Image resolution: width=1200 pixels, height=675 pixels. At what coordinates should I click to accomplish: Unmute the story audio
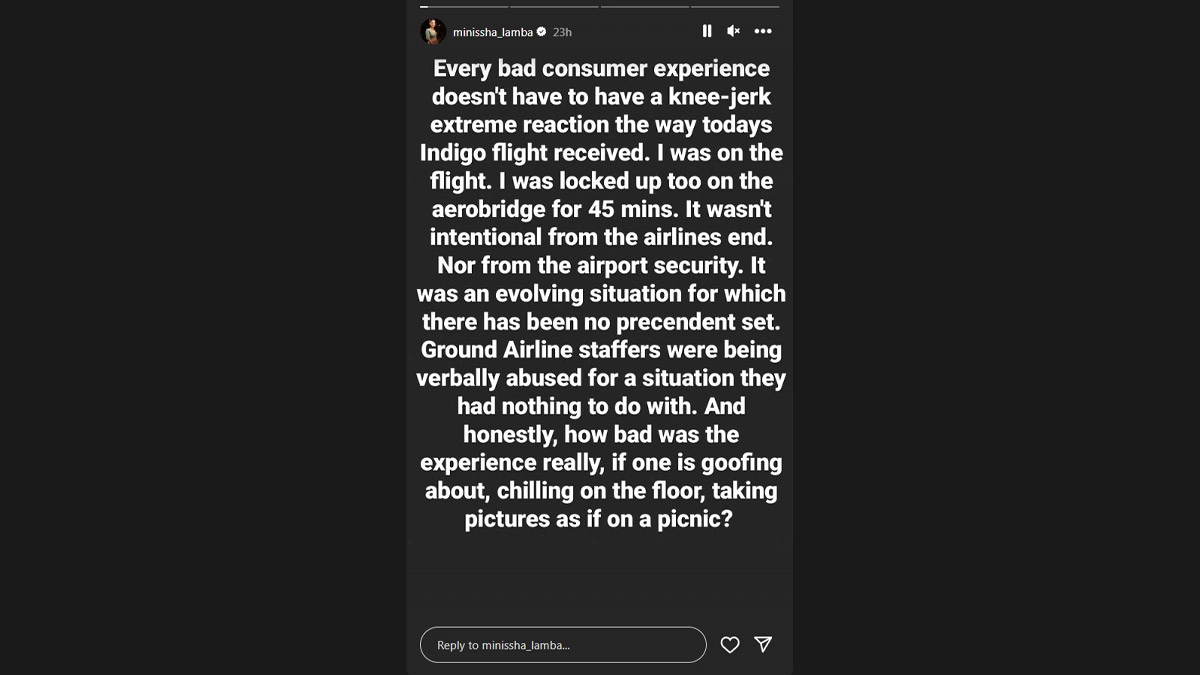733,31
